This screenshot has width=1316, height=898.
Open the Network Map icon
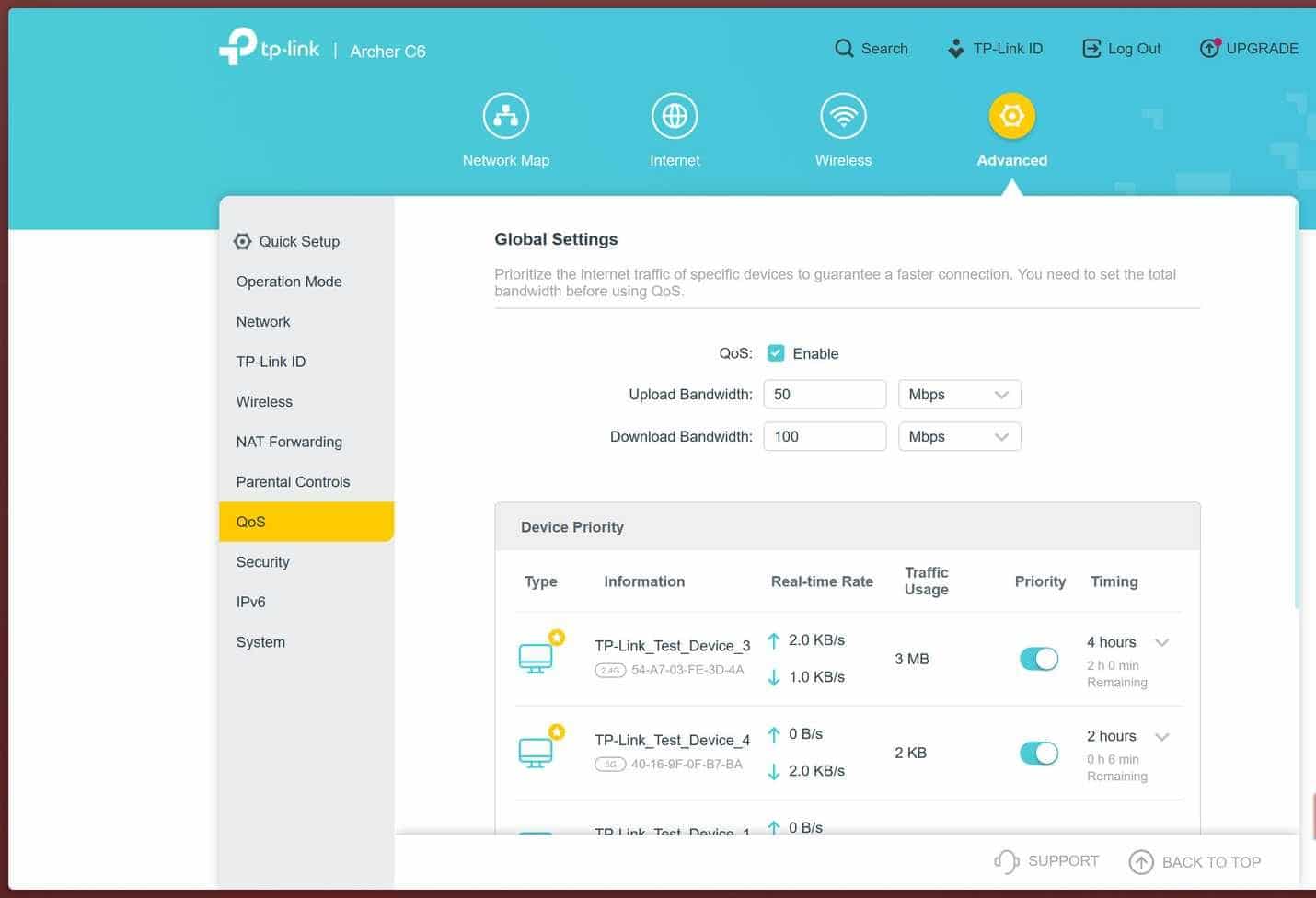506,116
